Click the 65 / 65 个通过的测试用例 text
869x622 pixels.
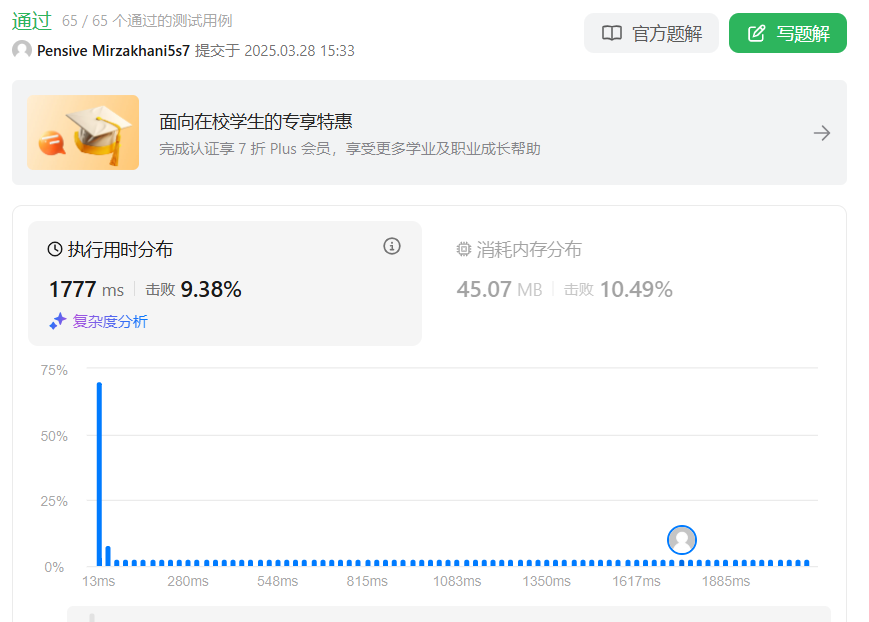[147, 21]
